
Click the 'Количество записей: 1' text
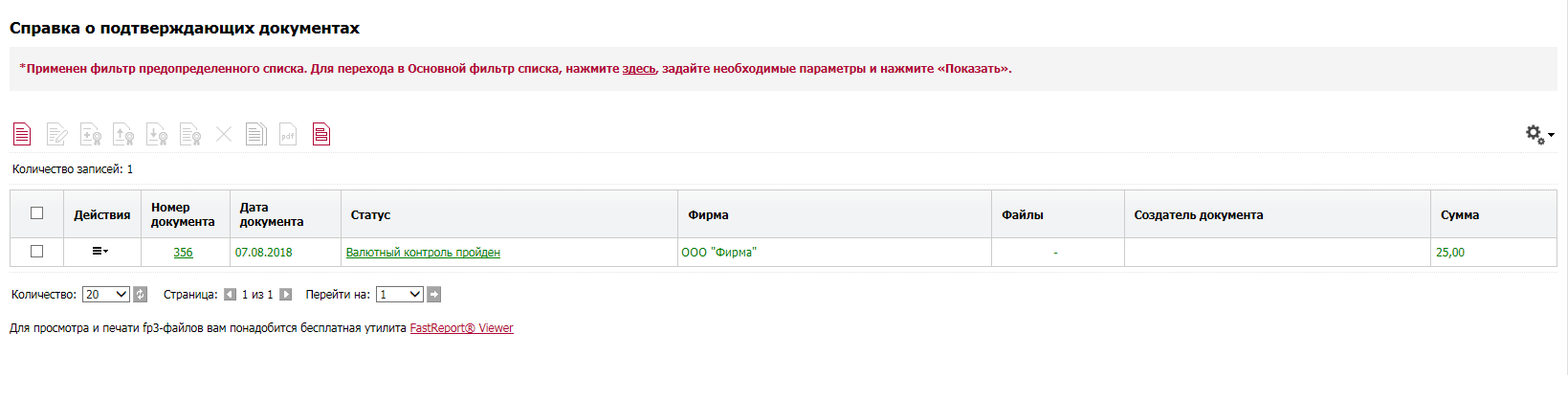[73, 169]
